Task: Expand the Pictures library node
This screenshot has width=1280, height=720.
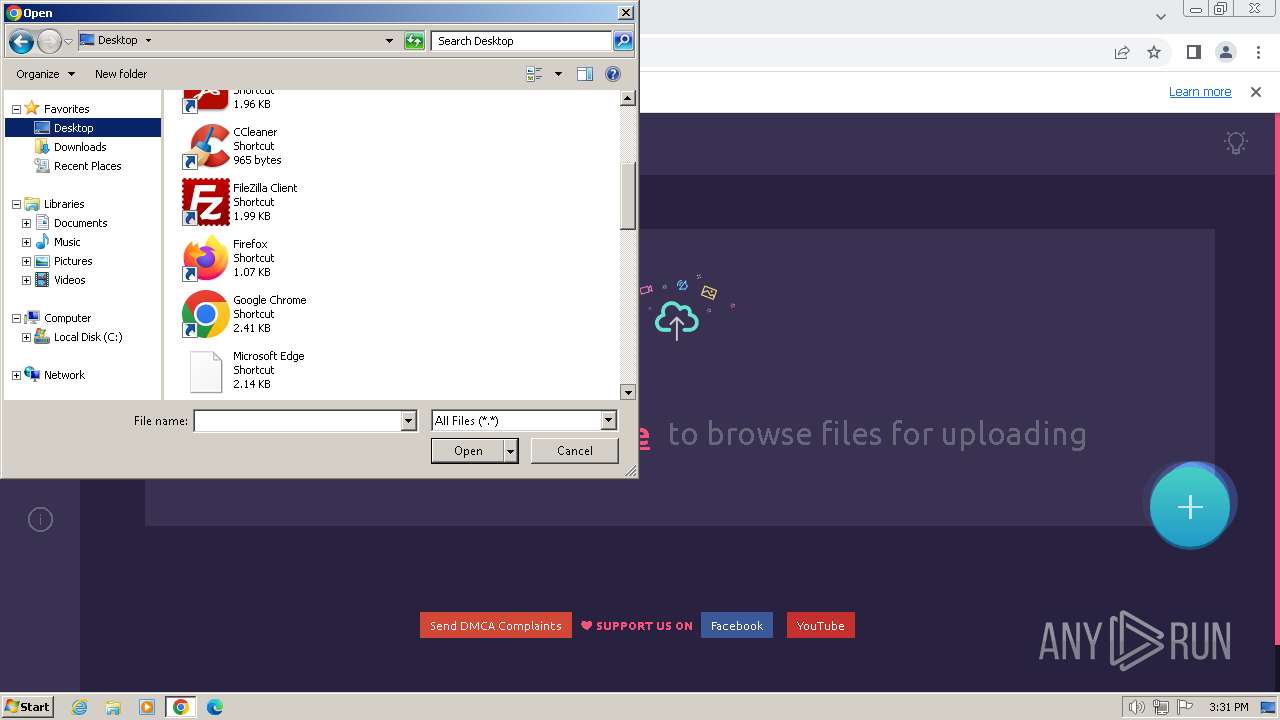Action: [26, 261]
